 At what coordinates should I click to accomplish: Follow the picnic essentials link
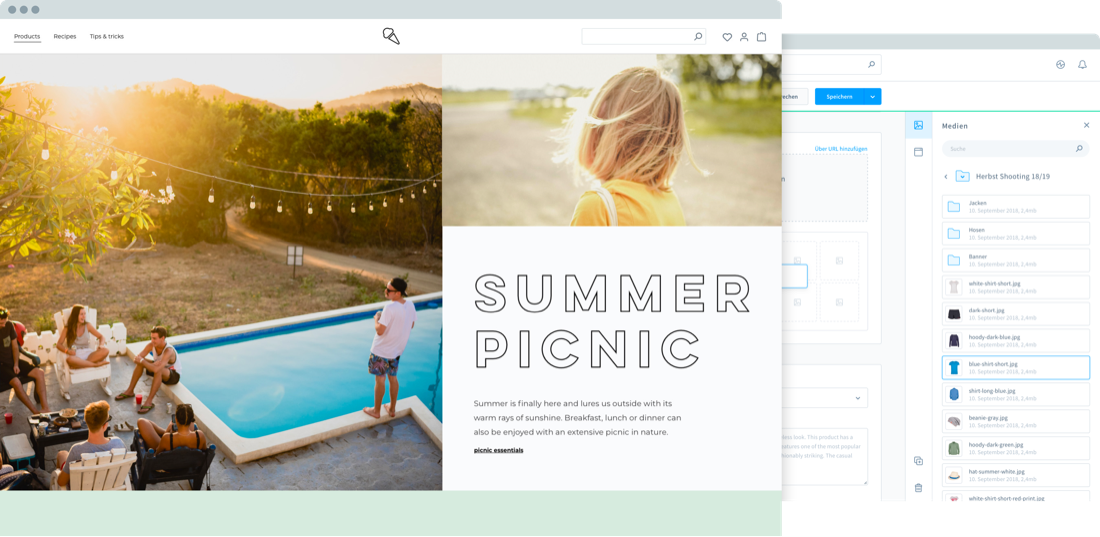498,450
